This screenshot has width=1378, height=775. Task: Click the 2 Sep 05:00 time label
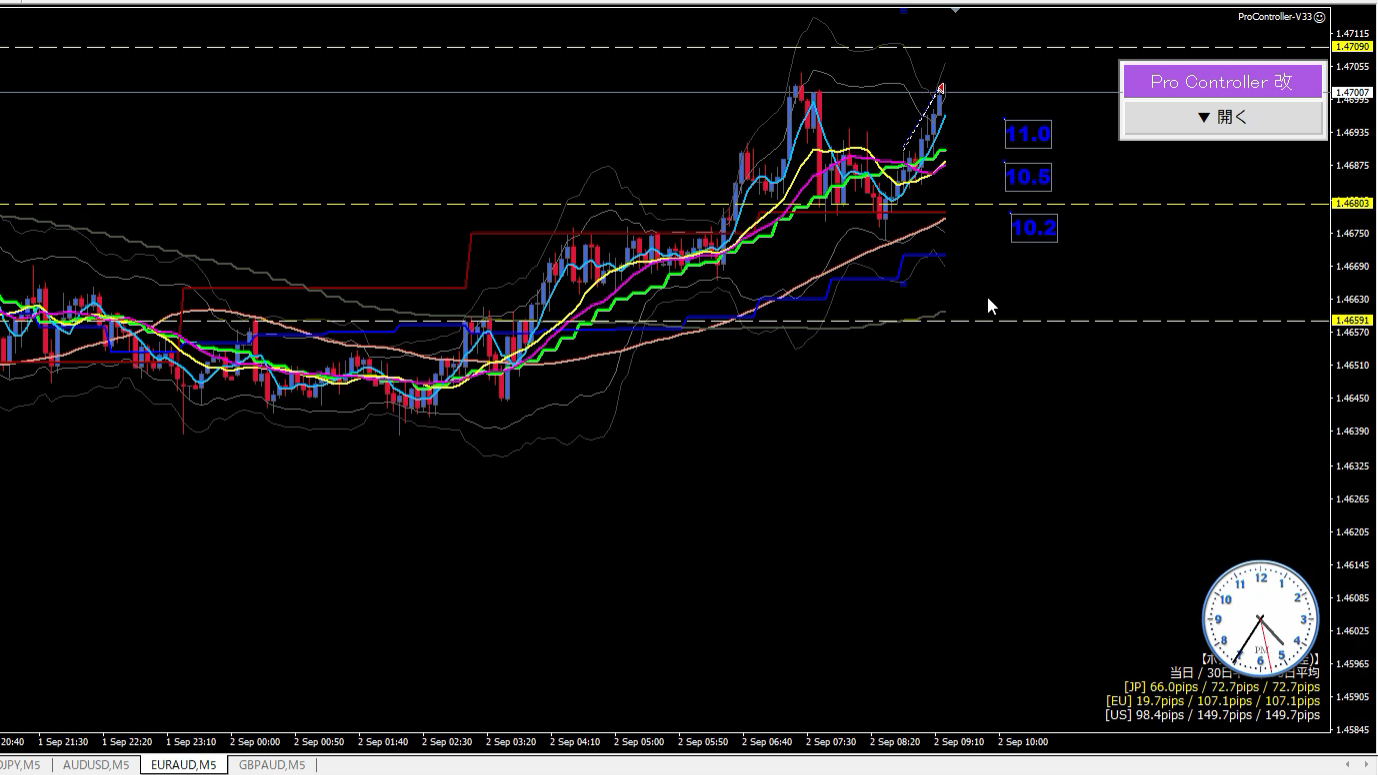(x=639, y=742)
